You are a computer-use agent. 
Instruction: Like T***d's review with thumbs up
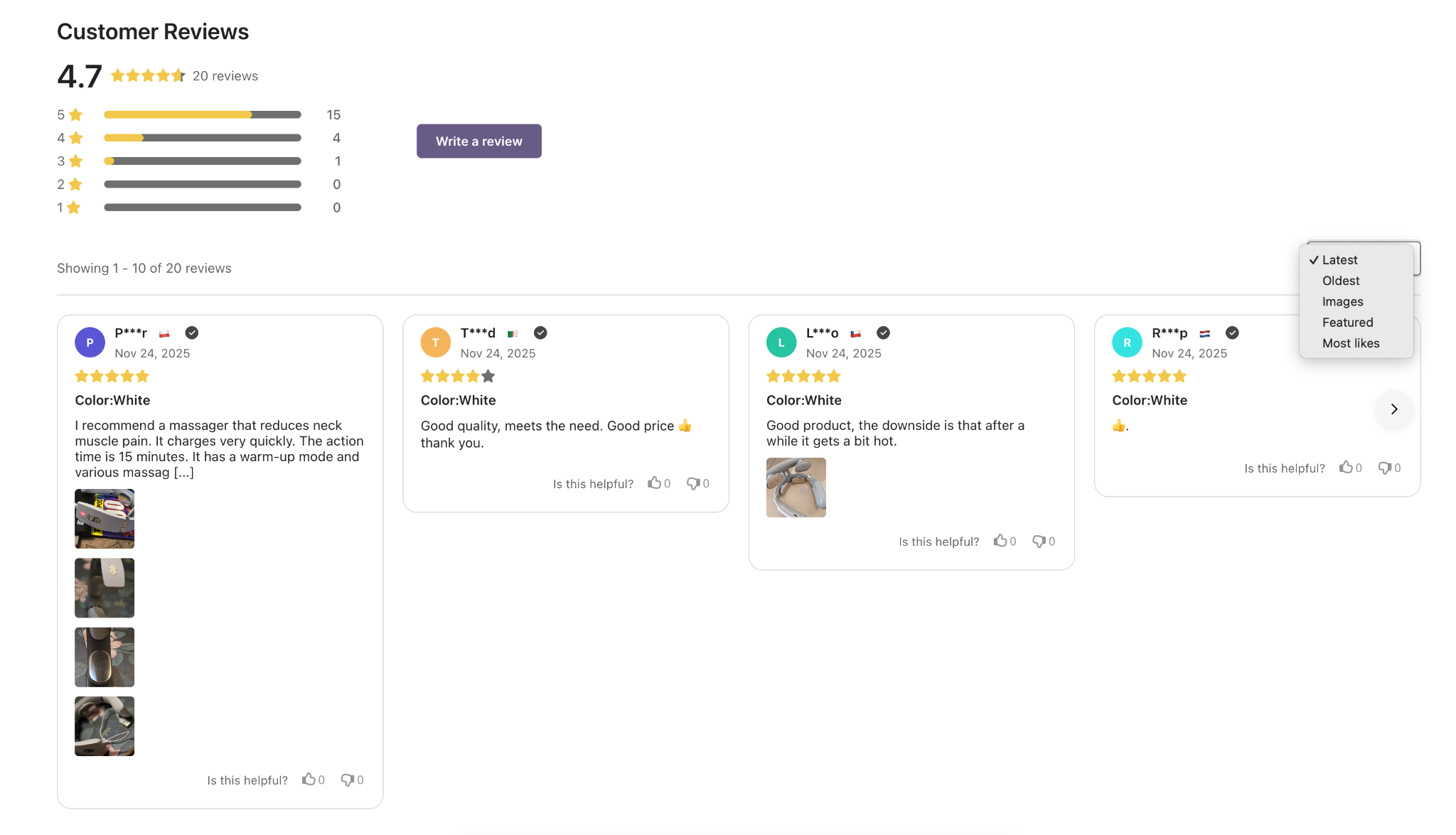pos(654,483)
